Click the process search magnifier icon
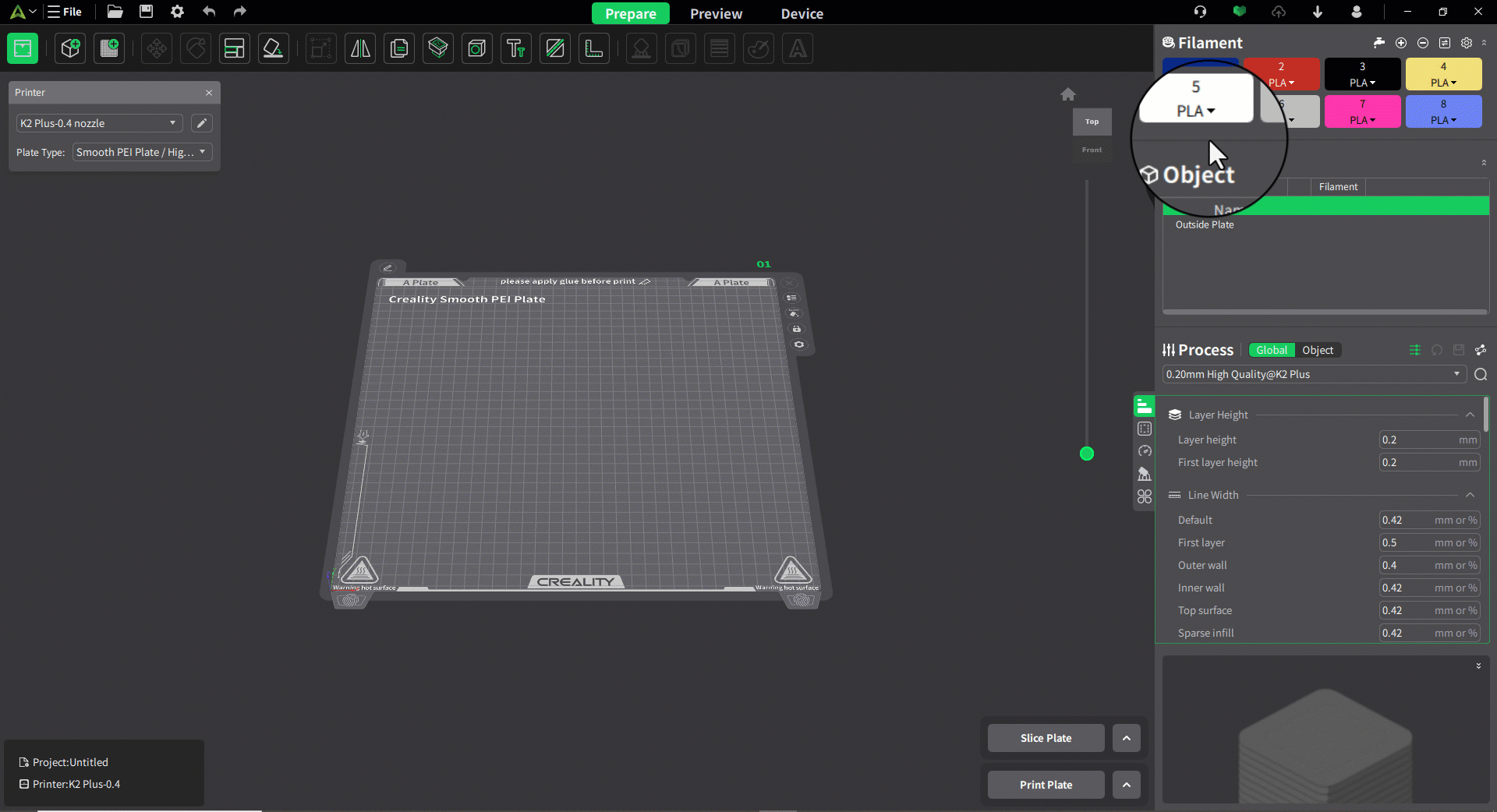Screen dimensions: 1497x812 [1481, 375]
